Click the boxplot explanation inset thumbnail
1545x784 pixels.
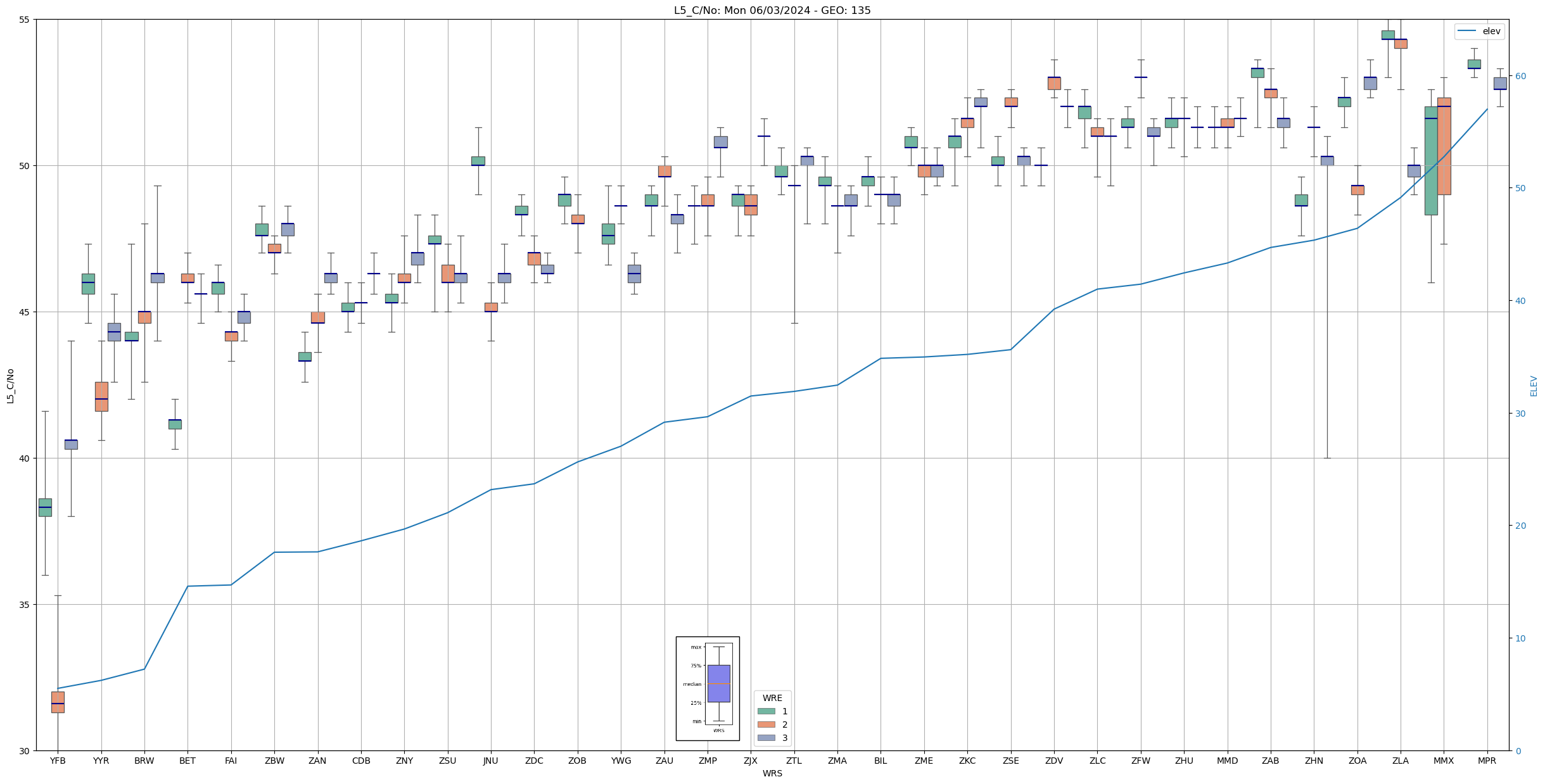(708, 688)
